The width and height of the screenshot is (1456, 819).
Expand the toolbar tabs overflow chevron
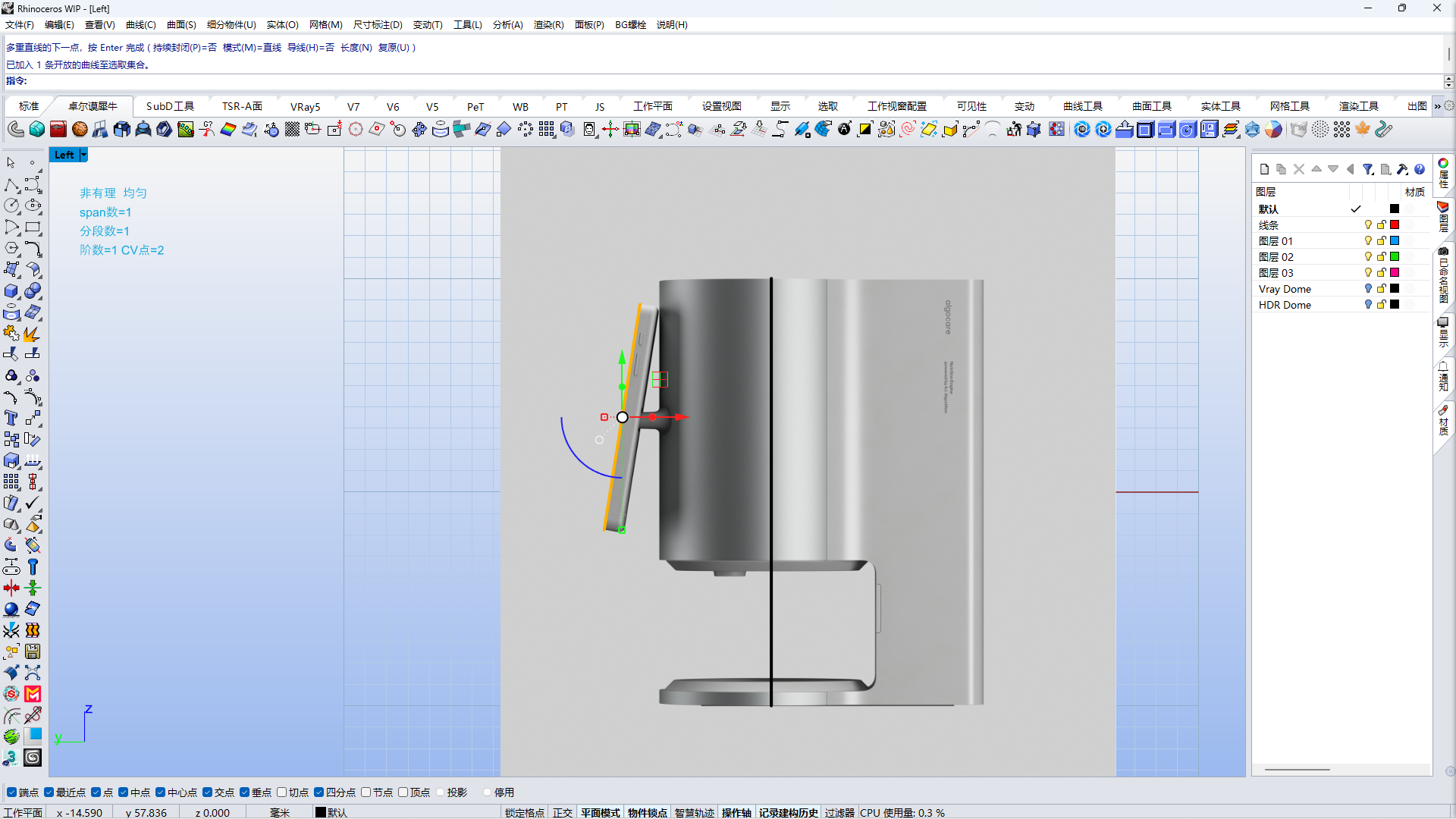(x=1437, y=106)
